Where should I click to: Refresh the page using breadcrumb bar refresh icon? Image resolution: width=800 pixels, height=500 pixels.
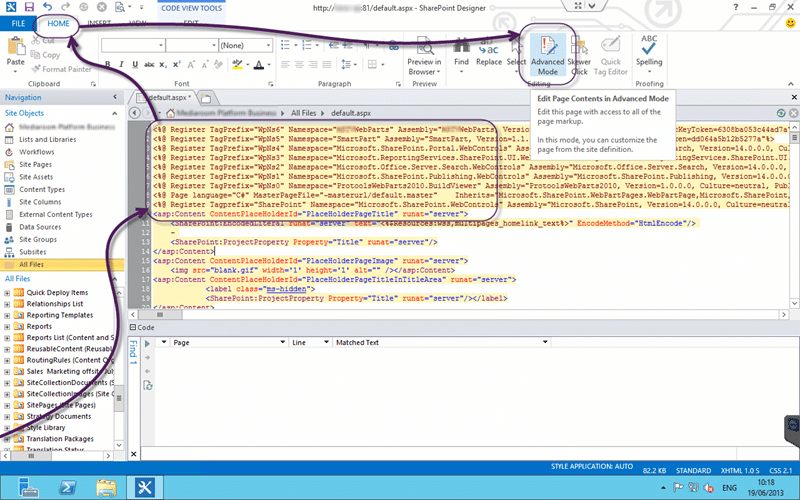[x=781, y=113]
